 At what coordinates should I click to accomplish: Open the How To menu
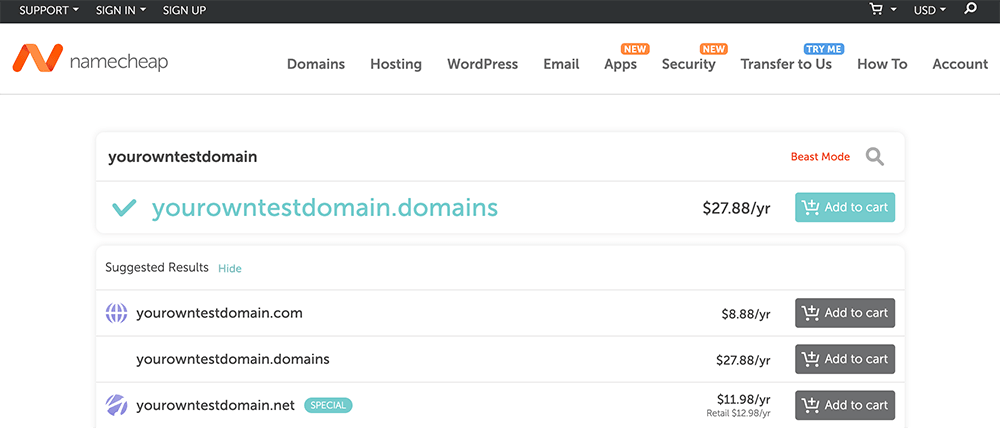pyautogui.click(x=882, y=64)
